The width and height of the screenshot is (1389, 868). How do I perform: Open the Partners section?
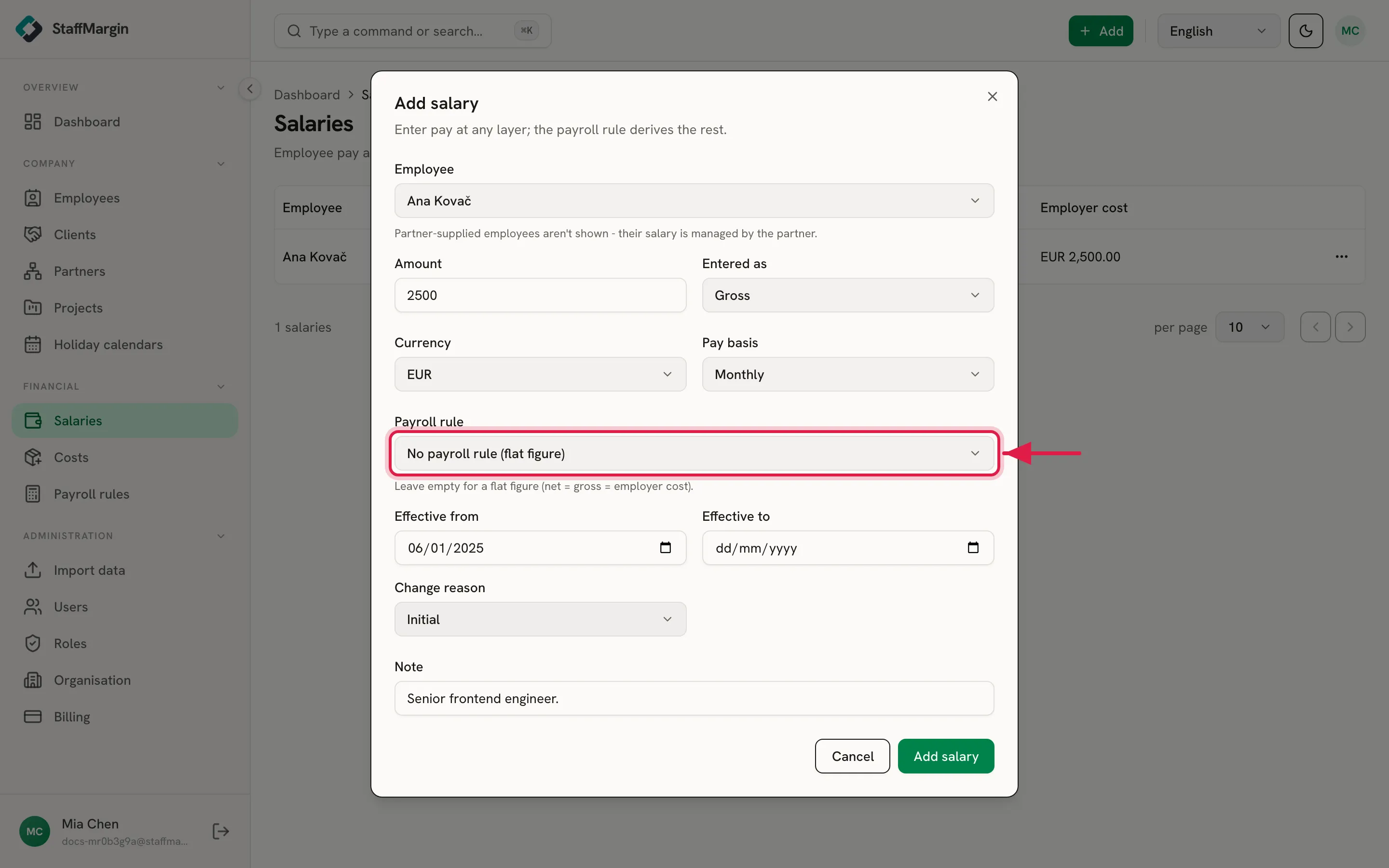[x=124, y=271]
